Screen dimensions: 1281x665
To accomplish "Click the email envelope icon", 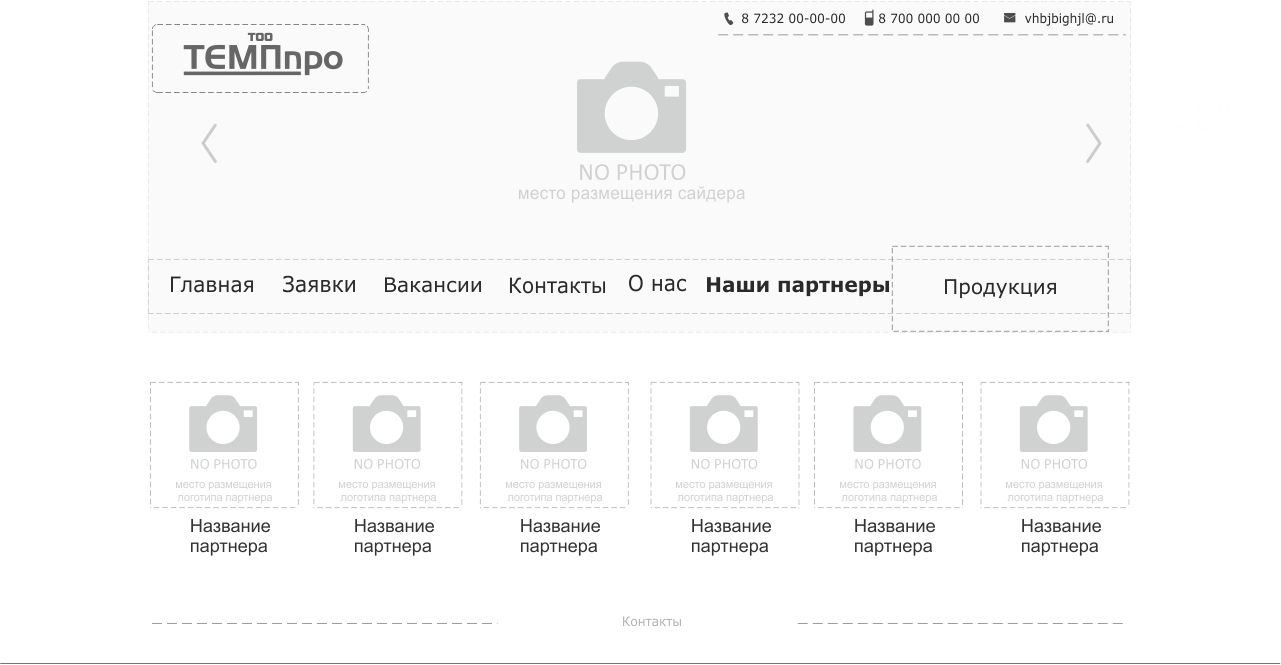I will tap(1009, 18).
